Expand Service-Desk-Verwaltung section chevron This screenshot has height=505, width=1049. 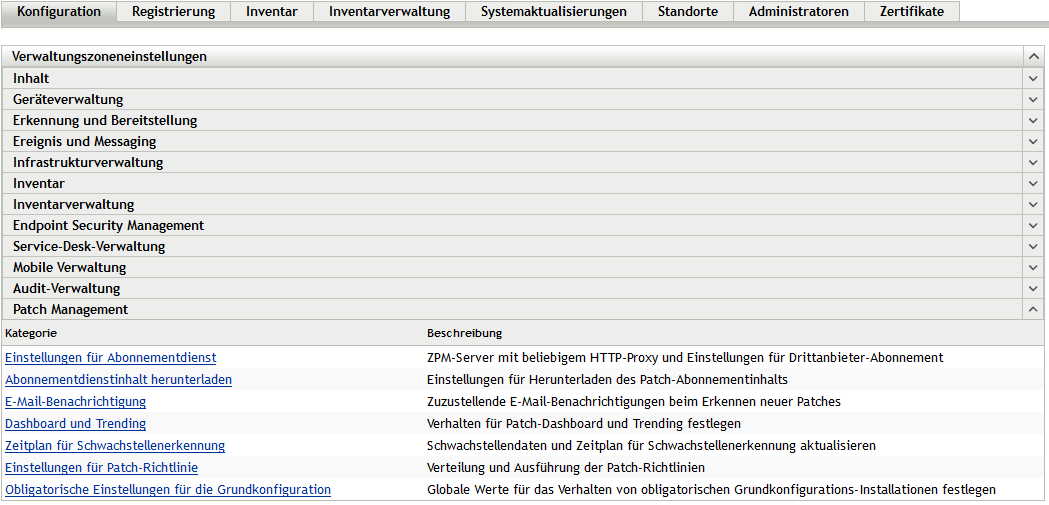pos(1033,246)
